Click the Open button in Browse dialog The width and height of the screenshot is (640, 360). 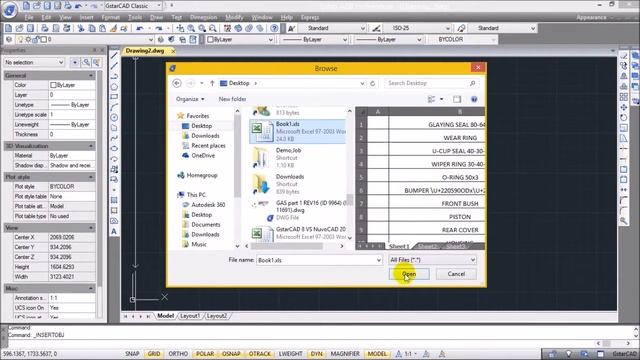(x=409, y=274)
